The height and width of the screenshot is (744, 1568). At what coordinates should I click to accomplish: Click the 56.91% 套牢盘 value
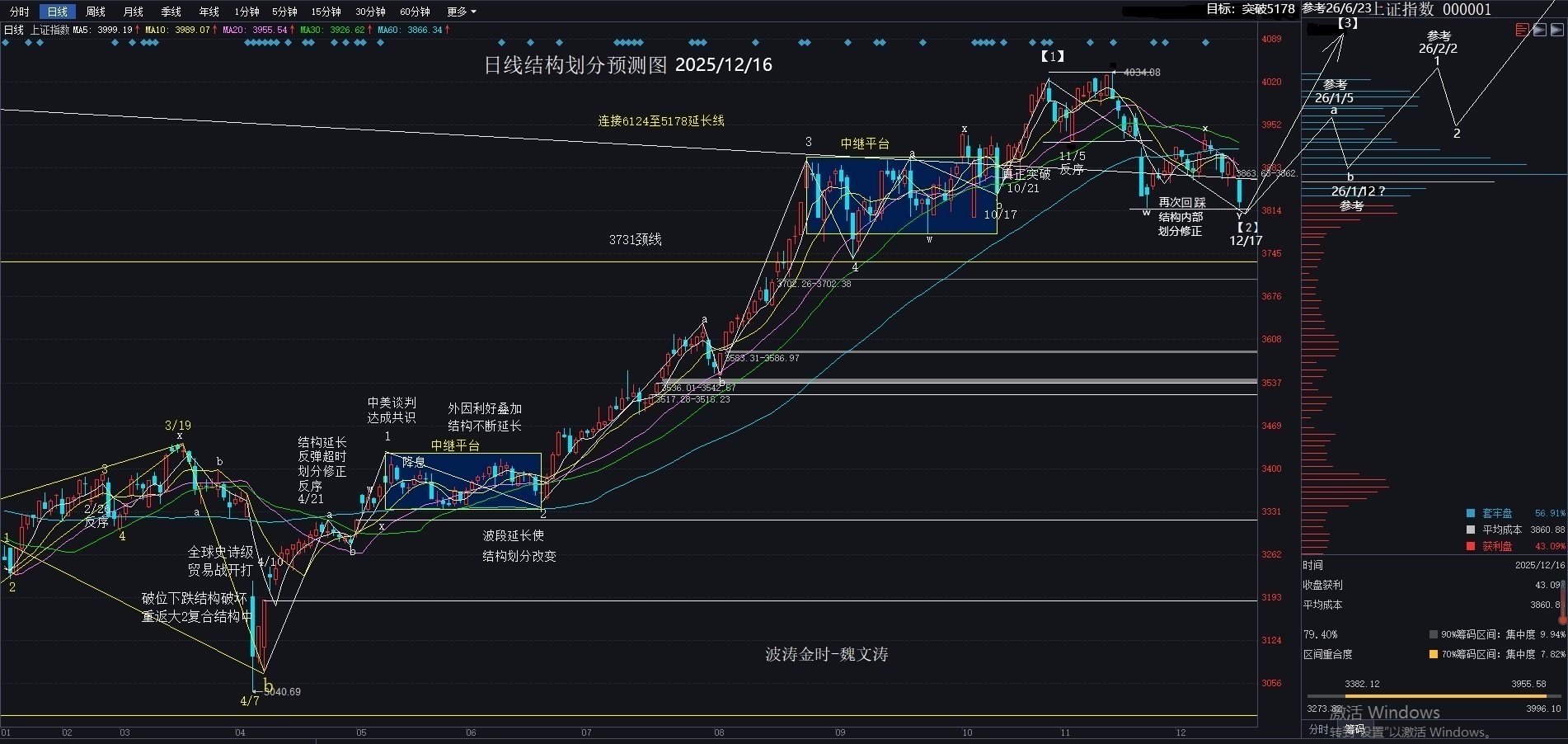(x=1549, y=513)
